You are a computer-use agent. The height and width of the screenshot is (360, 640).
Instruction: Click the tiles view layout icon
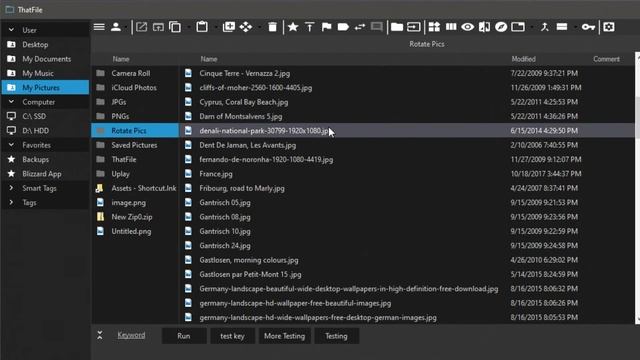(x=434, y=27)
